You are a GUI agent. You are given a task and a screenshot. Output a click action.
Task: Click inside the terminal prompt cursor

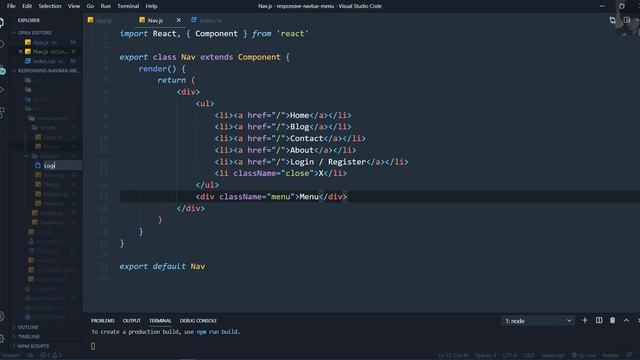click(x=93, y=346)
